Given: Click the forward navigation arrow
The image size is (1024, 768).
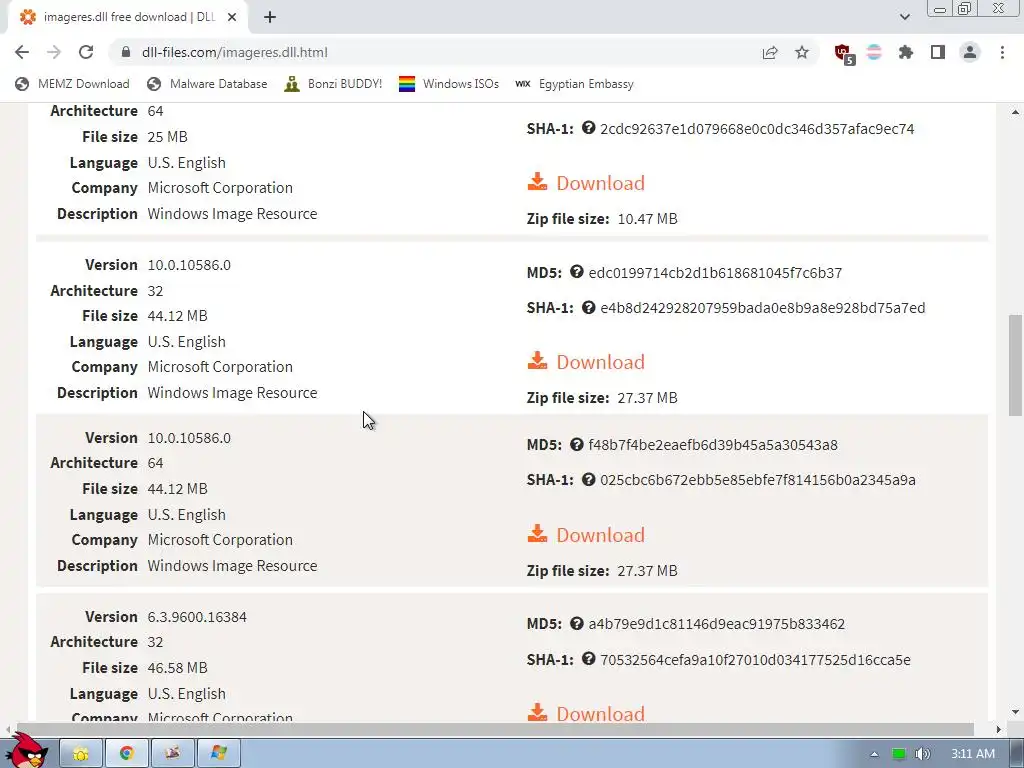Looking at the screenshot, I should pos(54,52).
